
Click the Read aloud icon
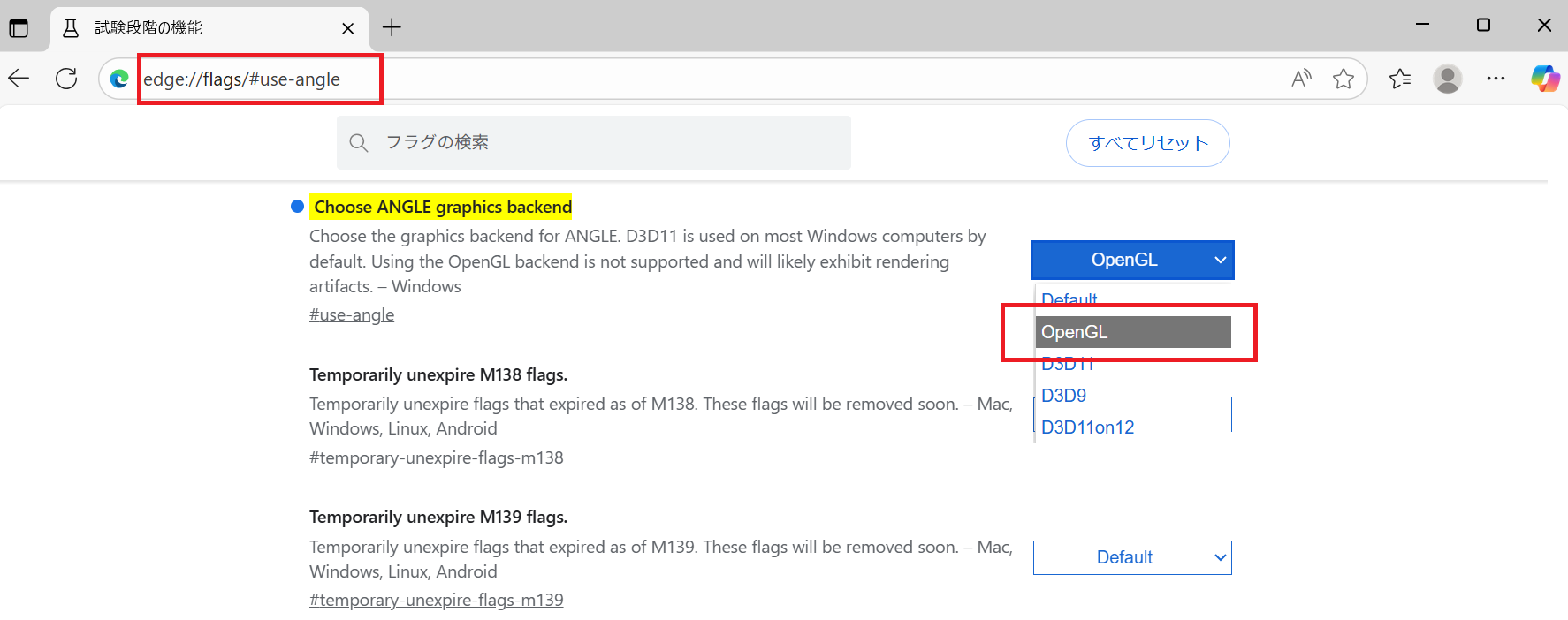coord(1301,79)
